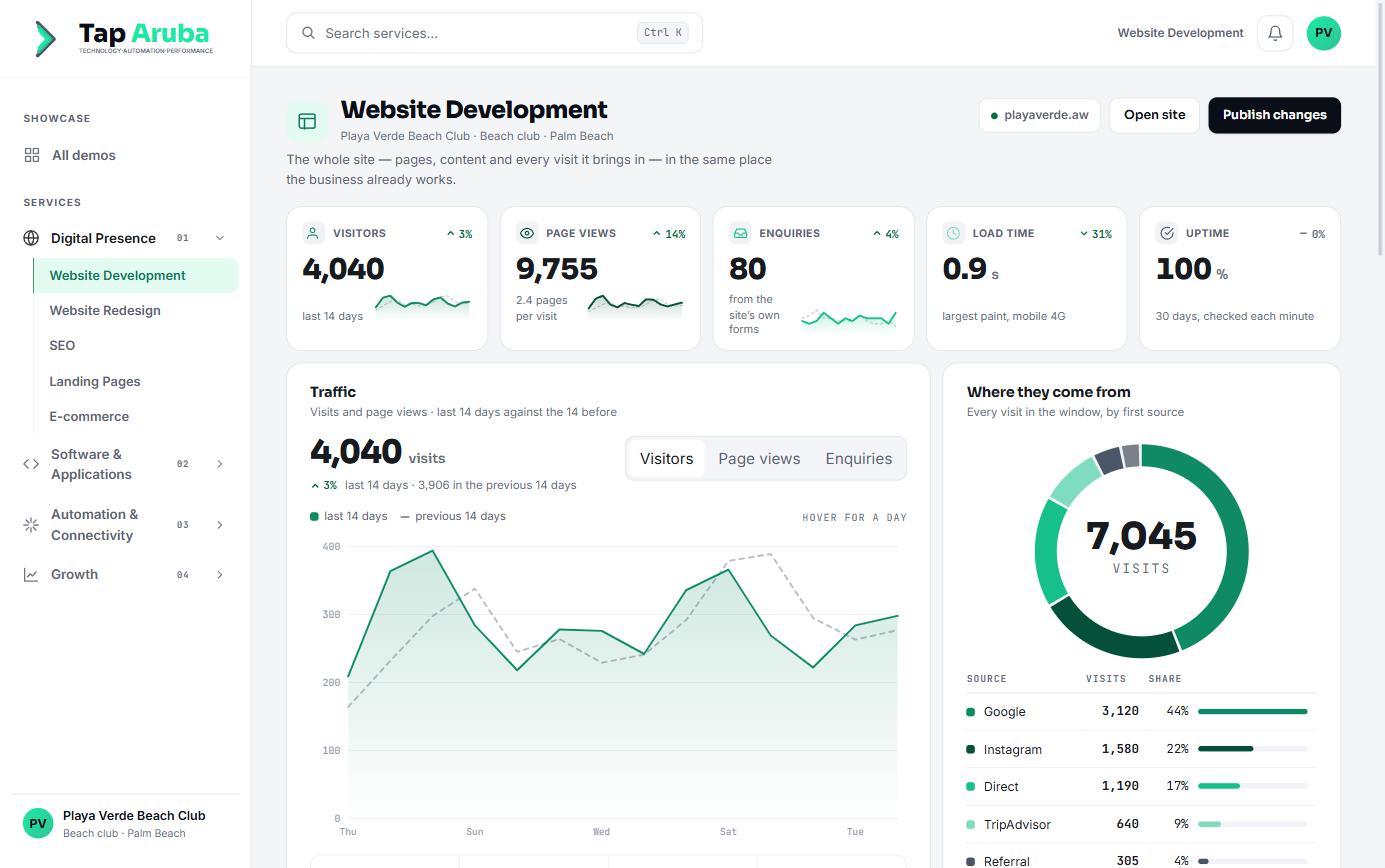Click the Digital Presence globe icon

31,238
